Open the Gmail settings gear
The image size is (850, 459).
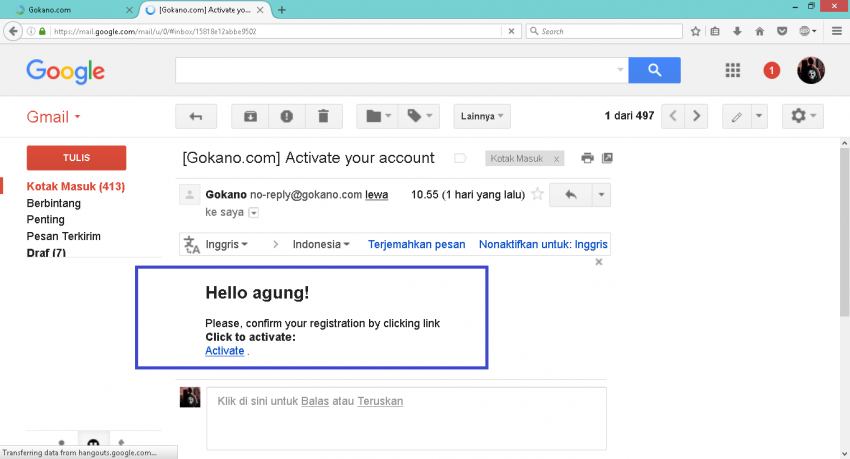(x=803, y=116)
